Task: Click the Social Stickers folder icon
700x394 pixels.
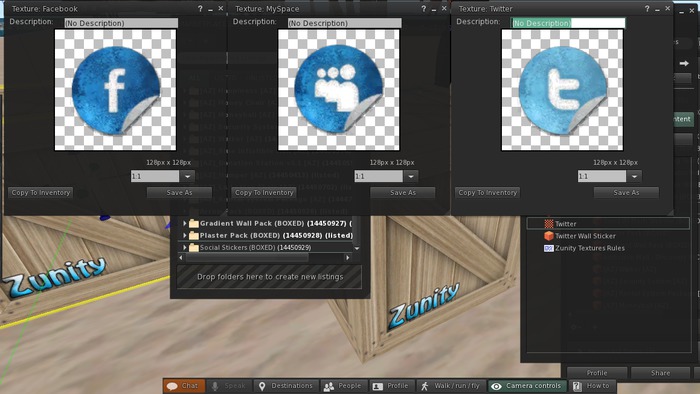Action: (x=194, y=247)
